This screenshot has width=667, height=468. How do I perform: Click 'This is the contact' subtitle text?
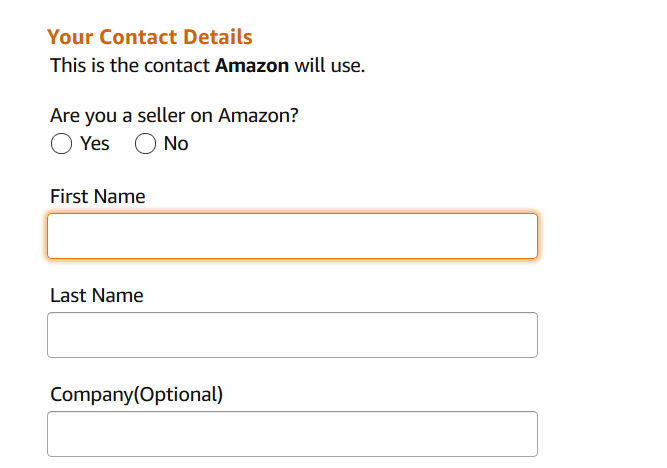[130, 66]
